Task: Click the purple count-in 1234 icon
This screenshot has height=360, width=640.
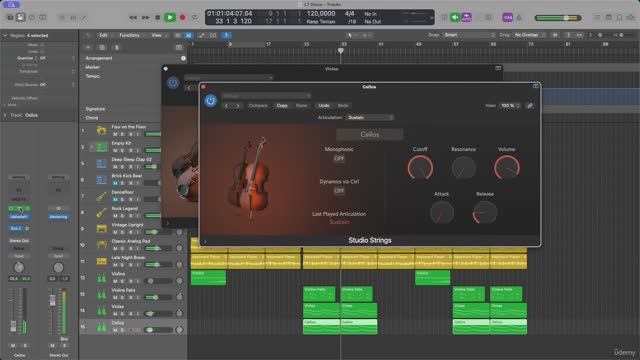Action: pos(507,18)
